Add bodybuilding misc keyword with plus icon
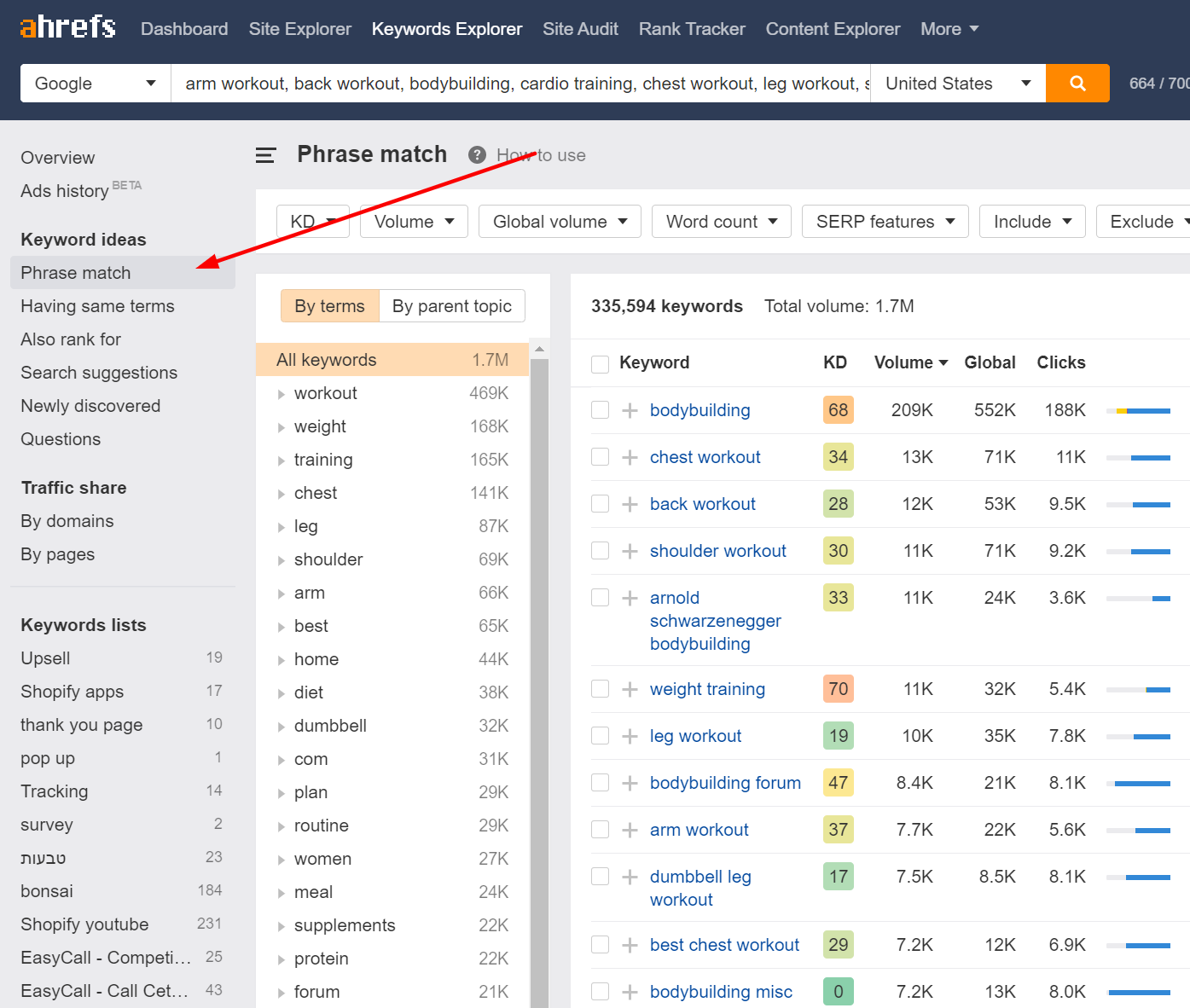The width and height of the screenshot is (1190, 1008). (630, 992)
